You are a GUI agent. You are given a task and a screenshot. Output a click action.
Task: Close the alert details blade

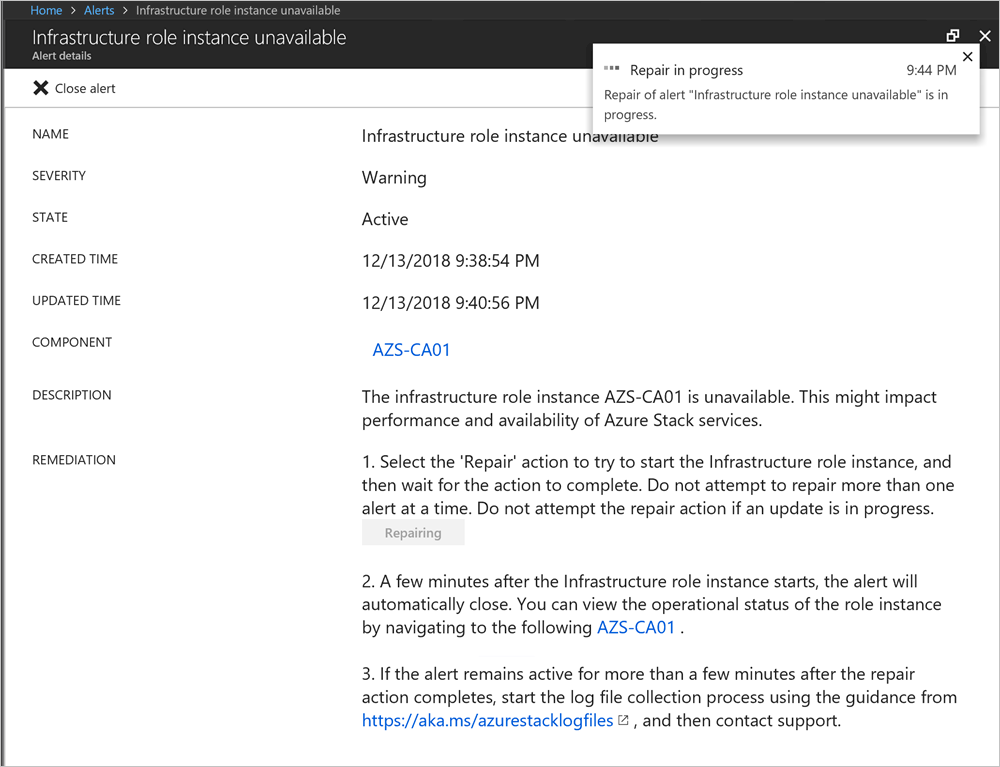coord(984,35)
